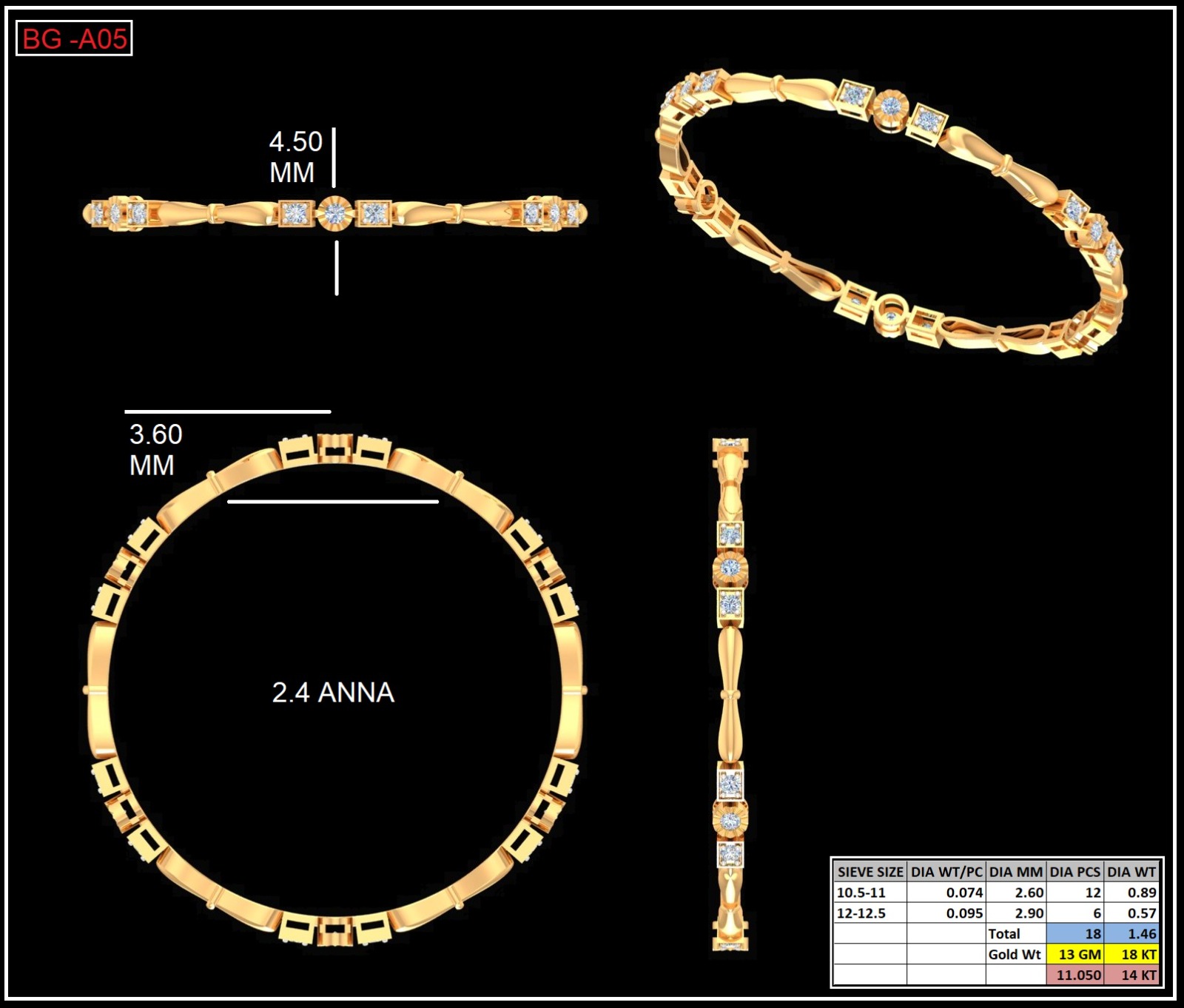The image size is (1184, 1008).
Task: Click the DIA WT/PC column header
Action: click(946, 872)
